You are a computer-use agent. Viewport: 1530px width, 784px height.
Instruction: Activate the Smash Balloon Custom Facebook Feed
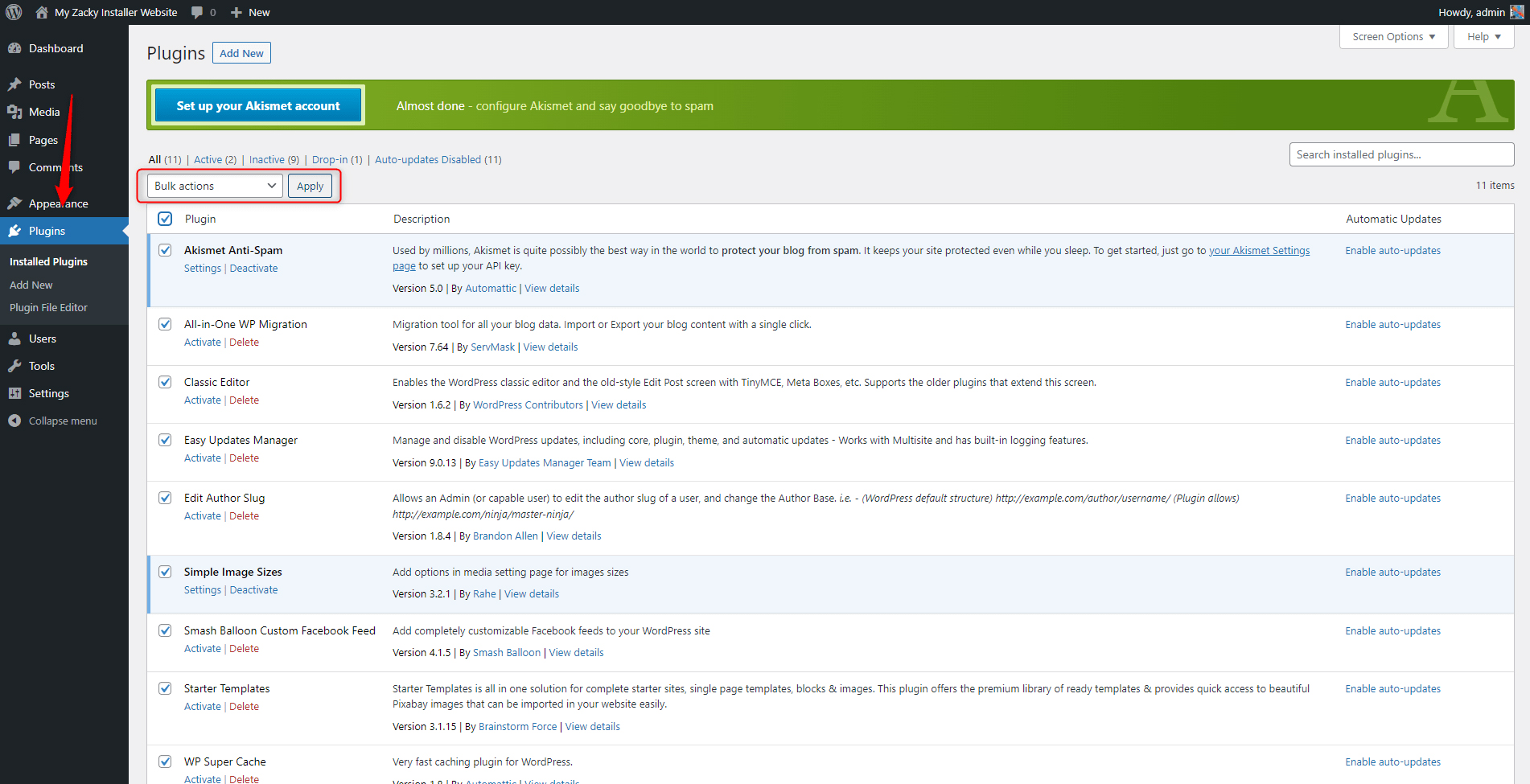202,649
